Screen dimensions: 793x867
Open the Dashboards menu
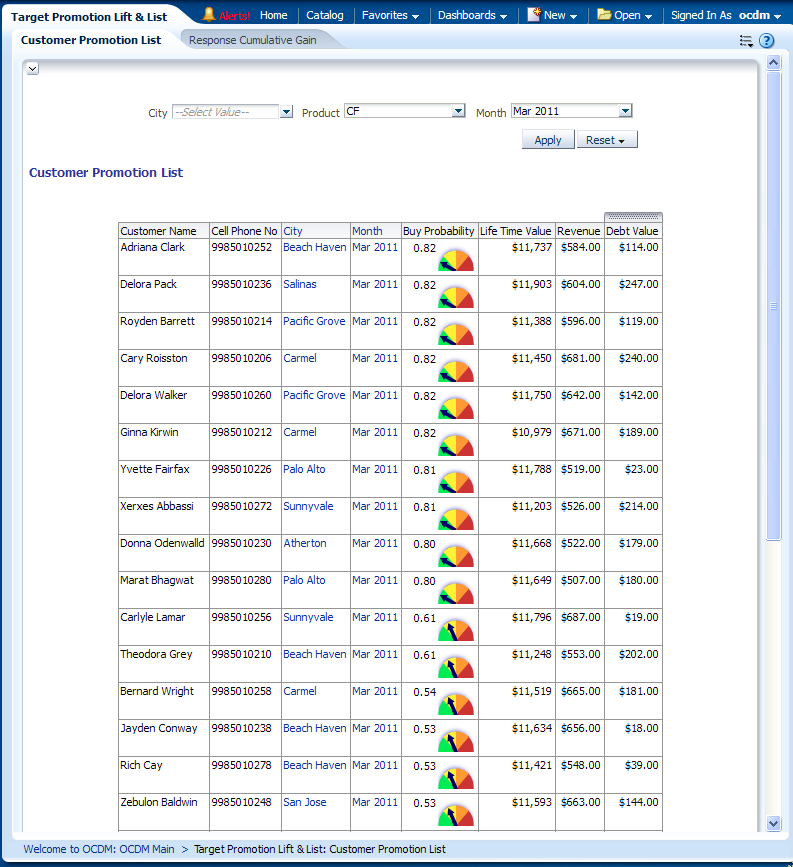click(x=472, y=15)
